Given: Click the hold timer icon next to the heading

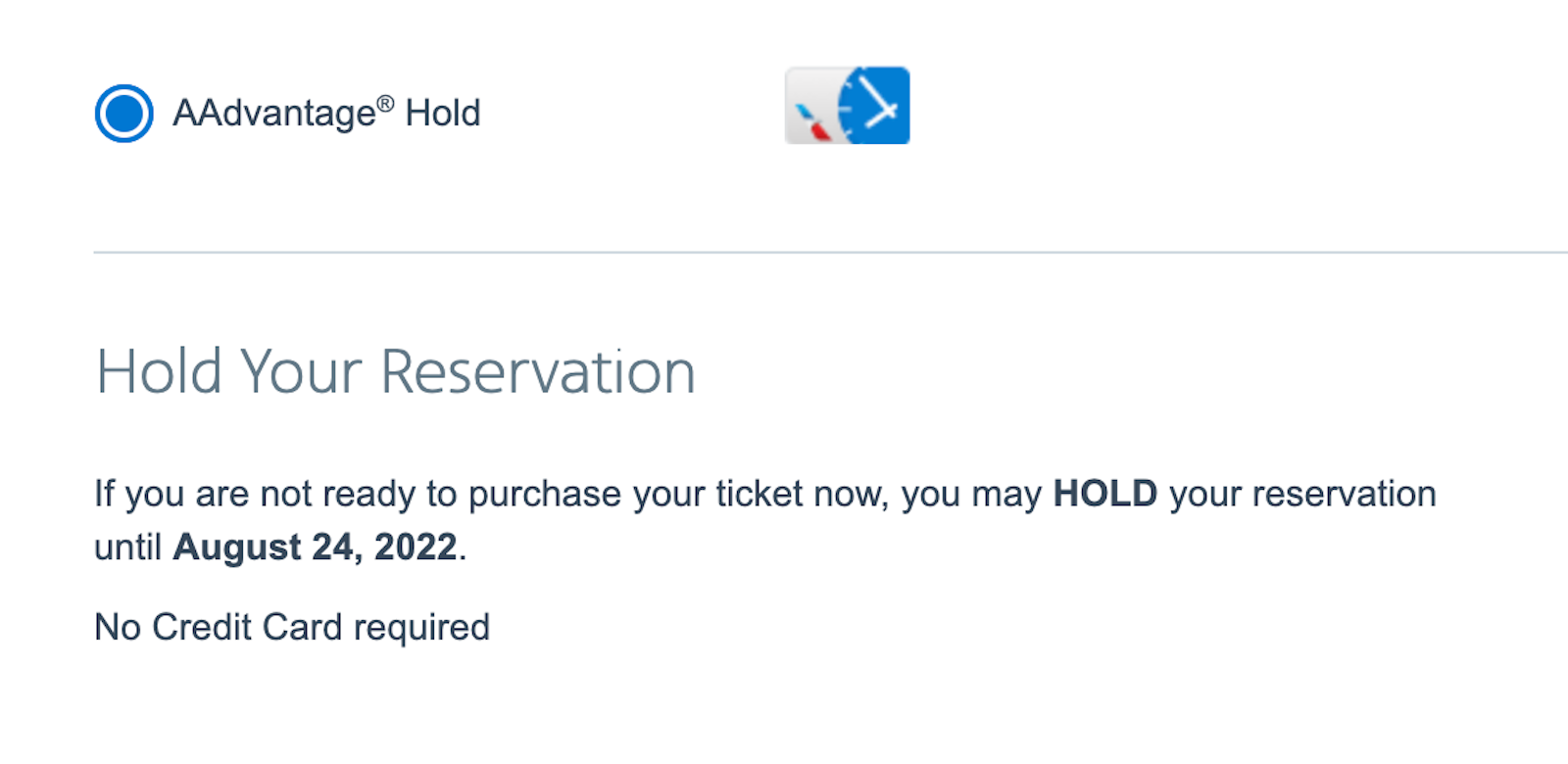Looking at the screenshot, I should click(x=847, y=105).
